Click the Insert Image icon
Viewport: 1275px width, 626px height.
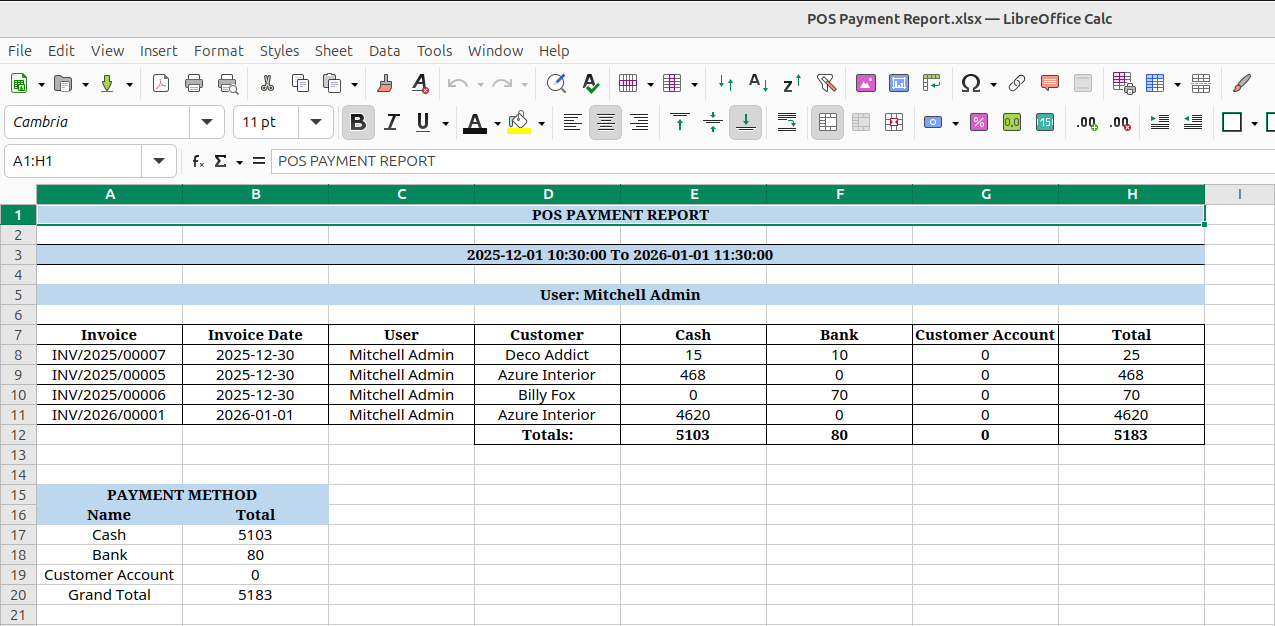click(865, 84)
